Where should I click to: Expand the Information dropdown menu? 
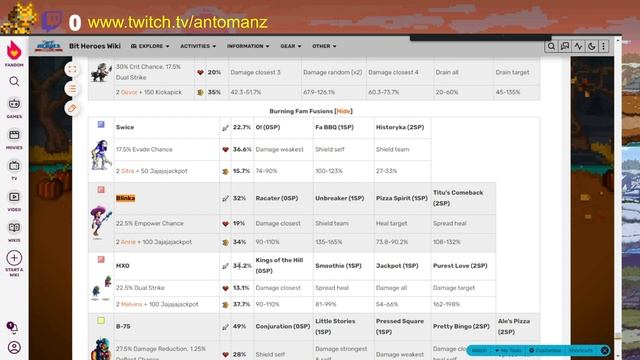pos(248,46)
